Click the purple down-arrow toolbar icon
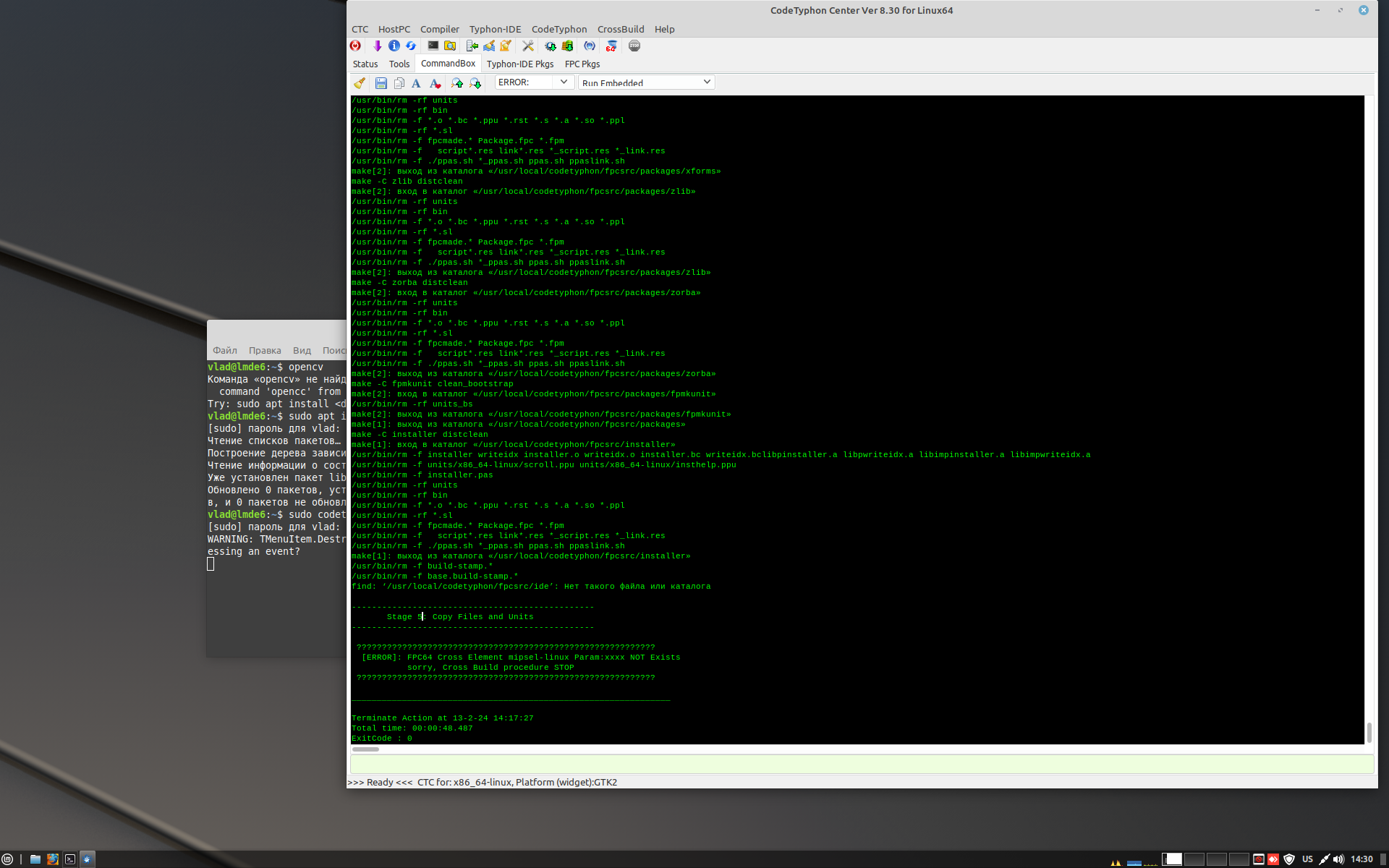 [x=377, y=46]
